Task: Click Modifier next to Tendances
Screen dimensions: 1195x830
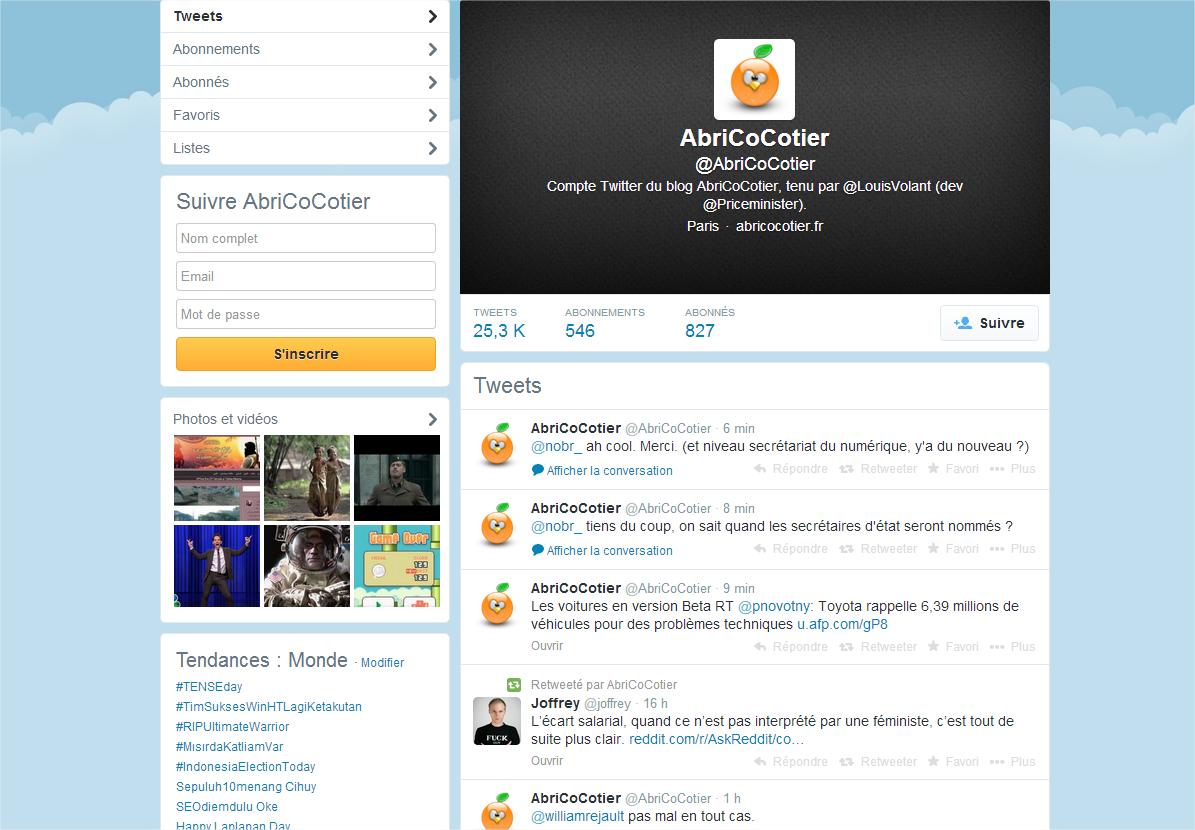Action: coord(382,663)
